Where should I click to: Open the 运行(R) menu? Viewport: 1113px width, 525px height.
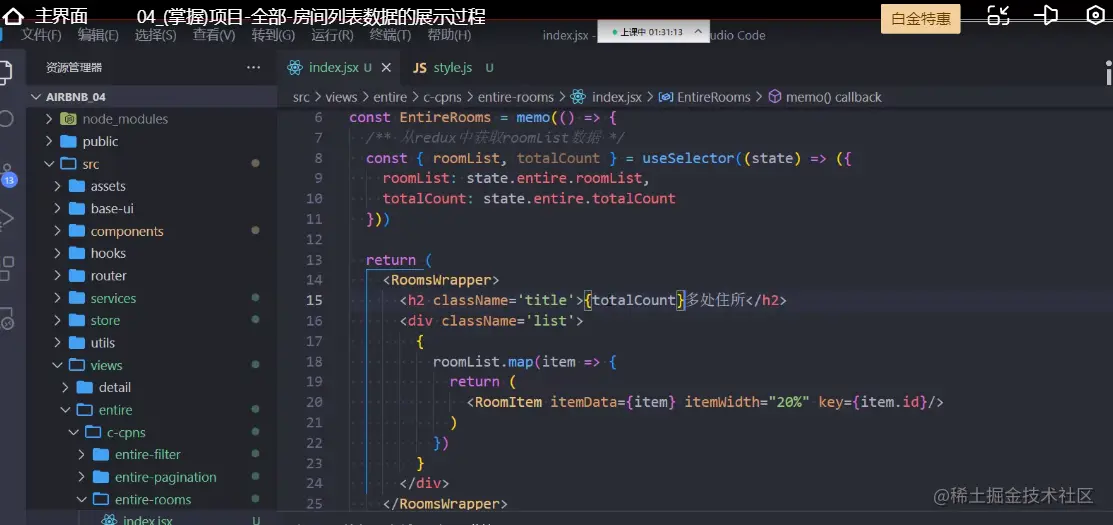point(332,35)
